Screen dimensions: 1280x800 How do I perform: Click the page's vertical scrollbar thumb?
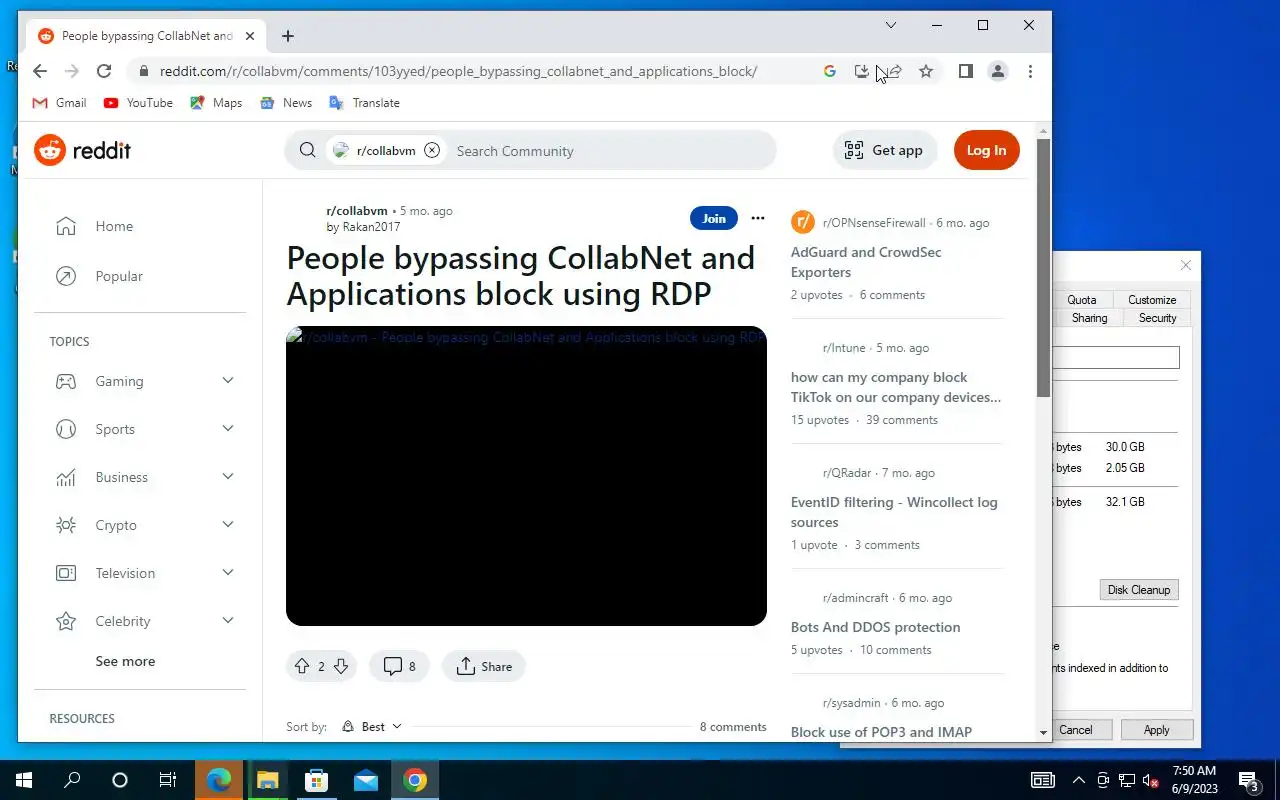coord(1043,267)
